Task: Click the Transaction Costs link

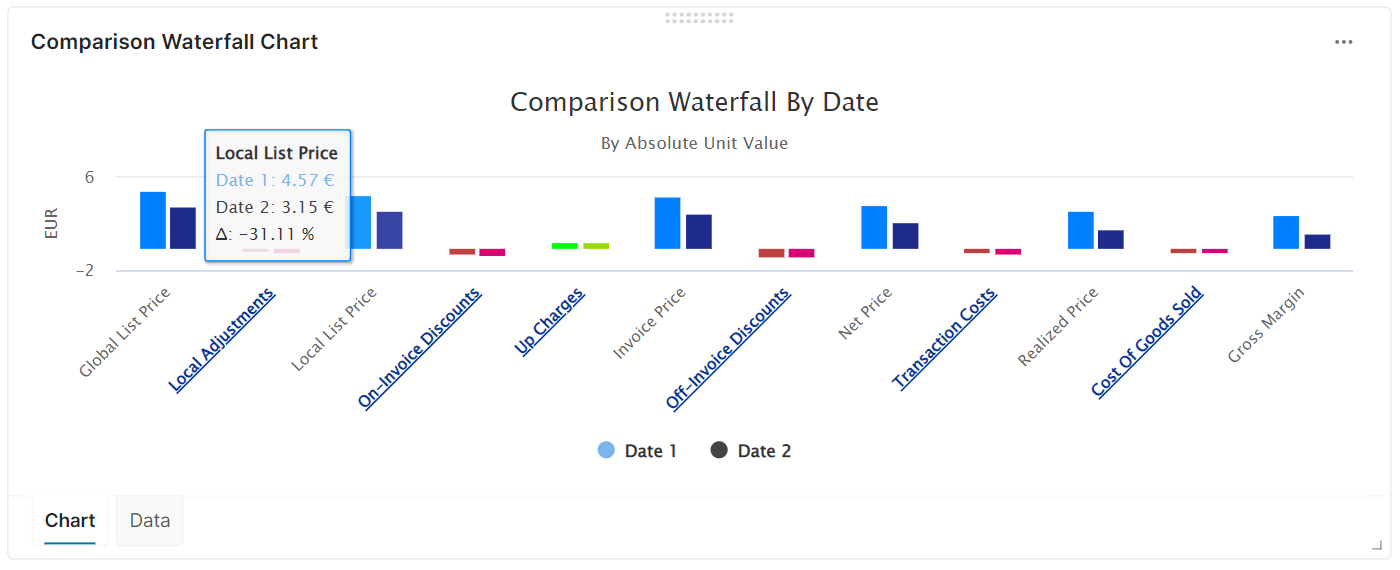Action: (x=945, y=339)
